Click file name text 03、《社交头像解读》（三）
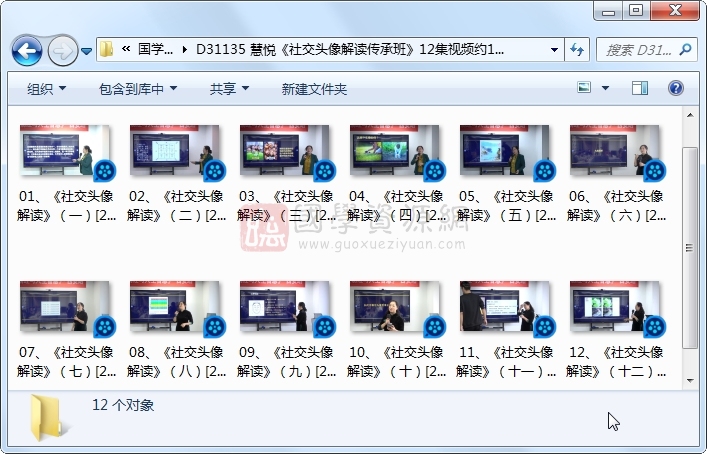The image size is (707, 454). click(x=286, y=206)
